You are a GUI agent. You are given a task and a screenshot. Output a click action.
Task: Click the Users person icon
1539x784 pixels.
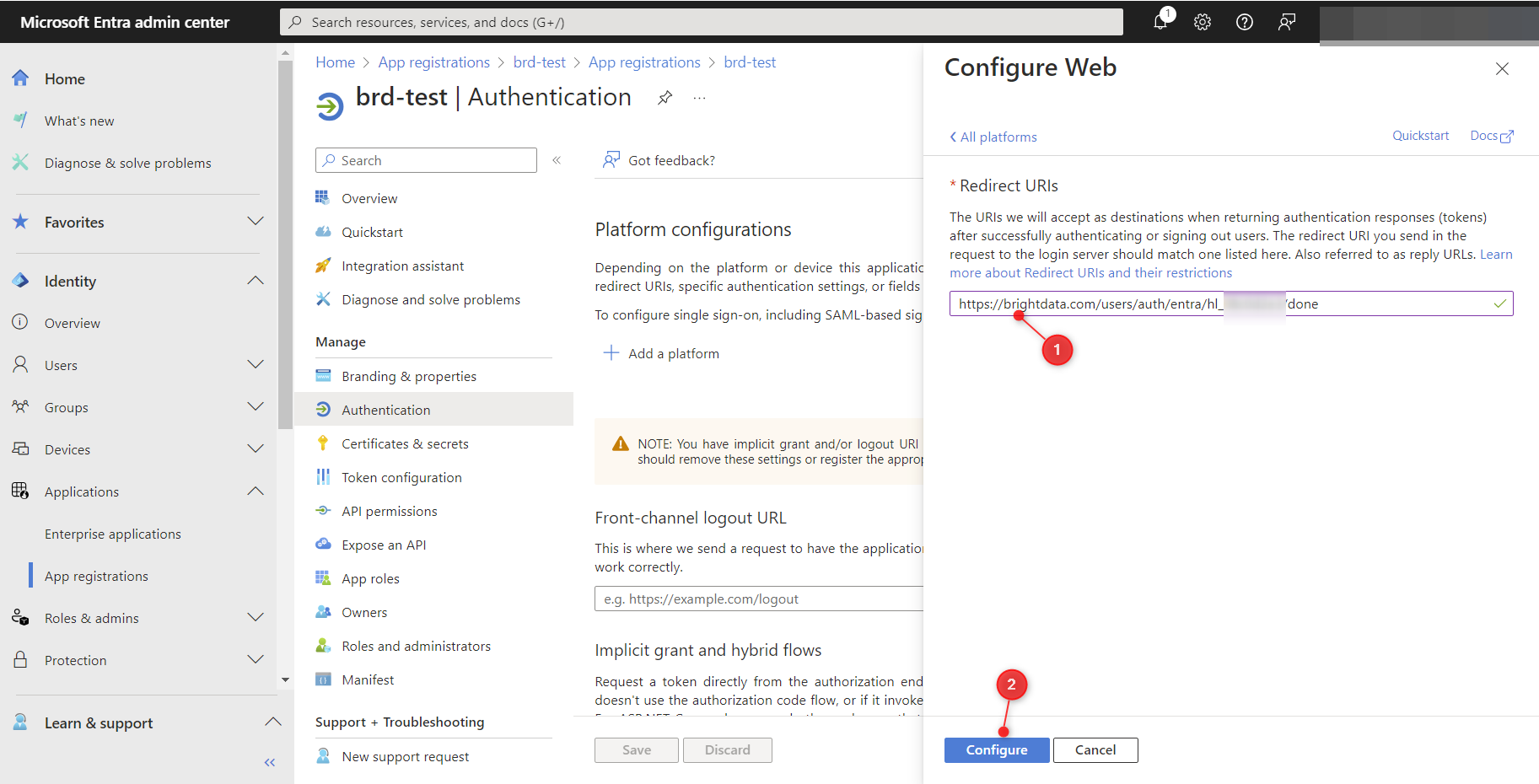(21, 365)
